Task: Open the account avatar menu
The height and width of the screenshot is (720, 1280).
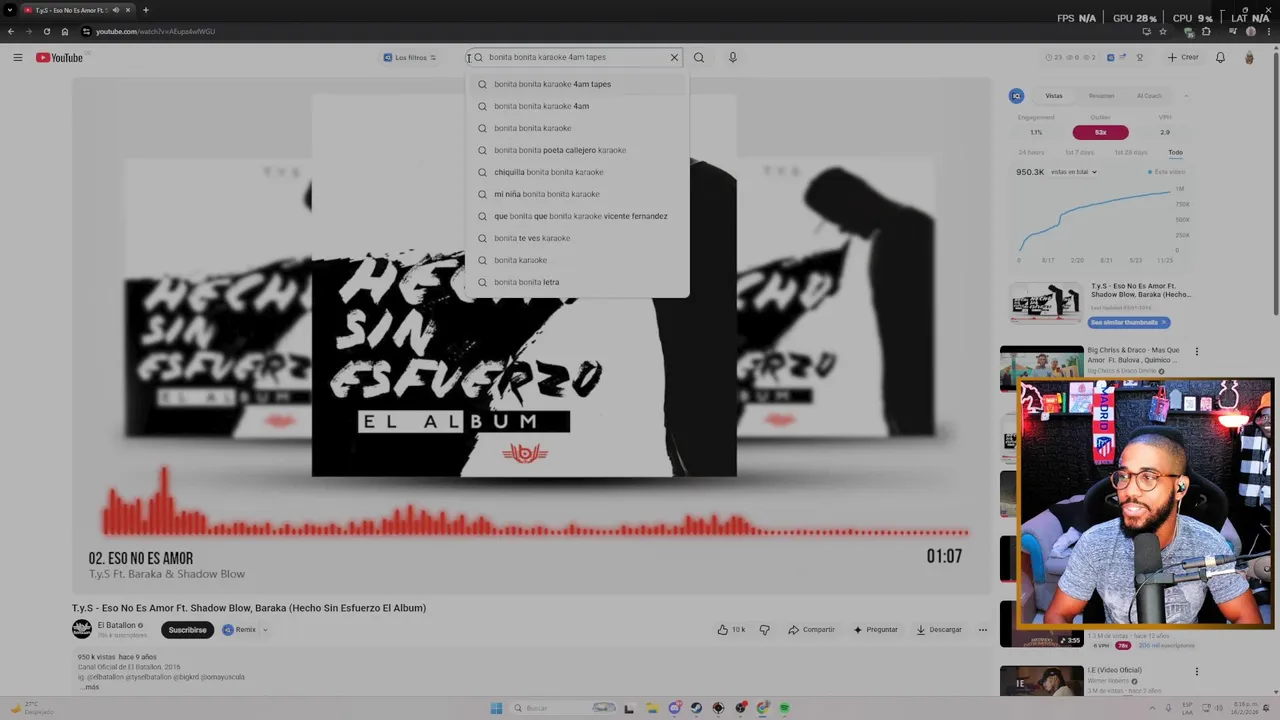Action: click(1249, 57)
